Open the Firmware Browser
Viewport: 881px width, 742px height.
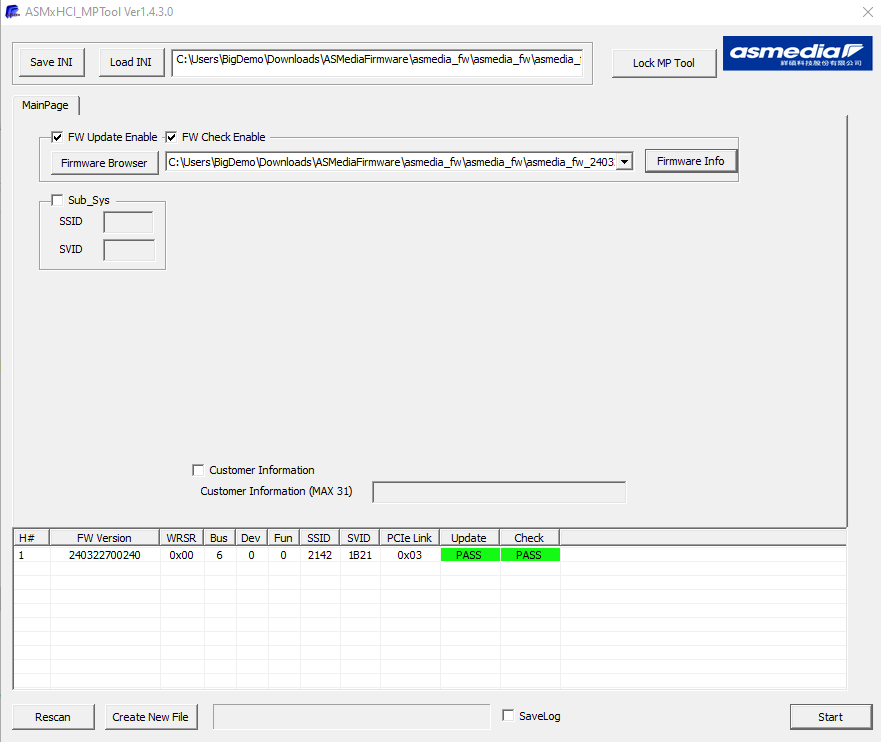coord(104,163)
